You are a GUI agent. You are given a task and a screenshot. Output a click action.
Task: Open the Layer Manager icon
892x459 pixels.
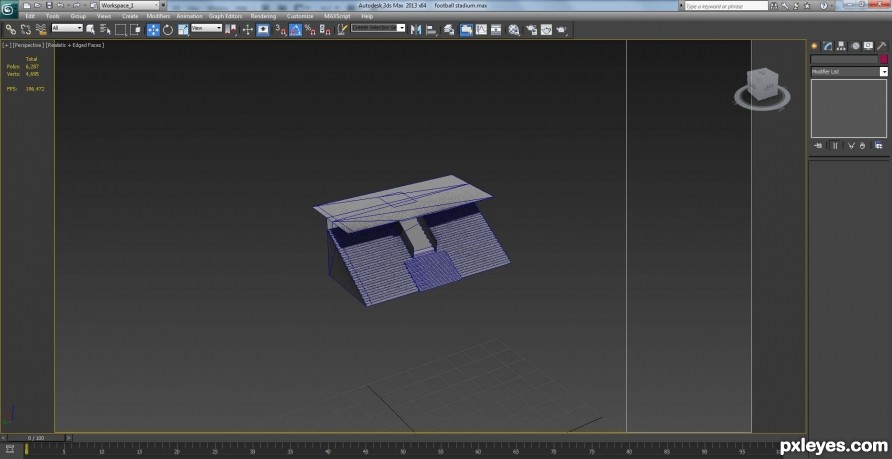coord(449,30)
